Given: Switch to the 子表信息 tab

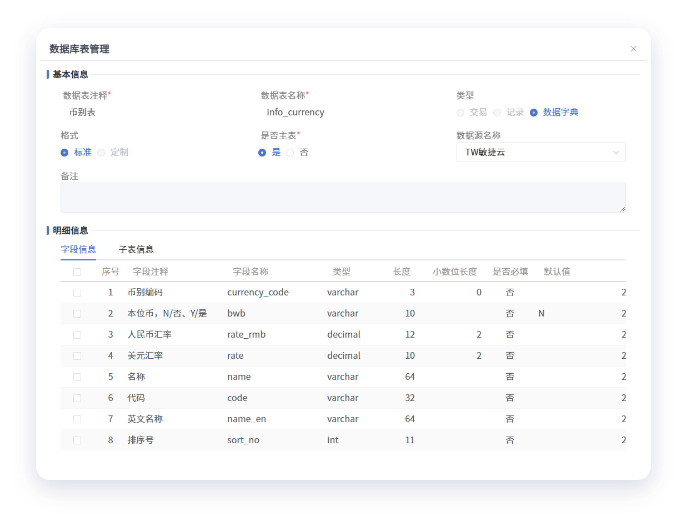Looking at the screenshot, I should pyautogui.click(x=136, y=249).
